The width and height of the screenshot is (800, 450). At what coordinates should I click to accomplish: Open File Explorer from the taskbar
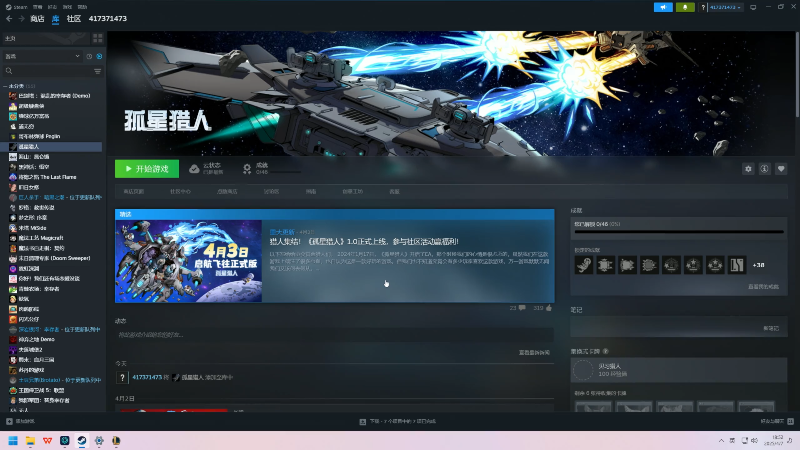click(x=30, y=440)
